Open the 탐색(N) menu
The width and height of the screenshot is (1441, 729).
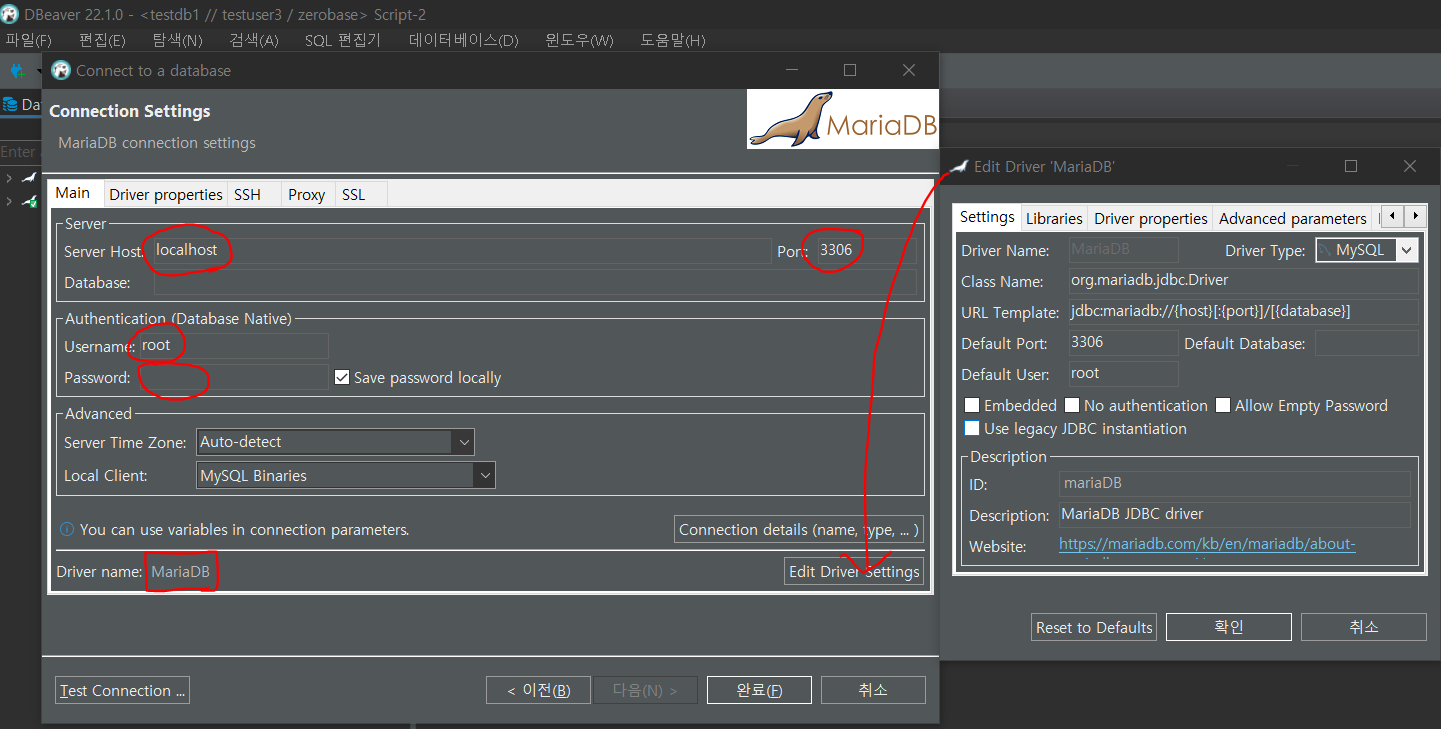pyautogui.click(x=178, y=40)
